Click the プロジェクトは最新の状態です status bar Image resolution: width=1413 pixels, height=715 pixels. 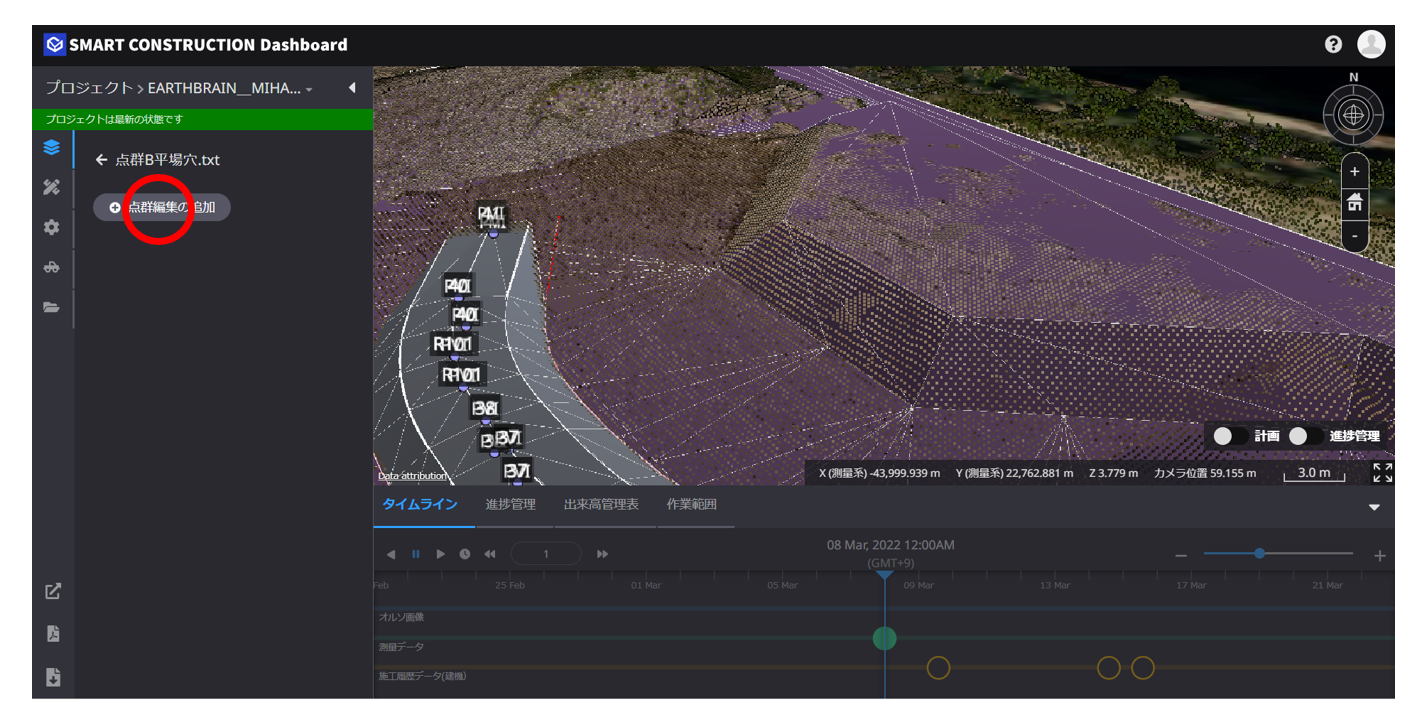[x=203, y=119]
